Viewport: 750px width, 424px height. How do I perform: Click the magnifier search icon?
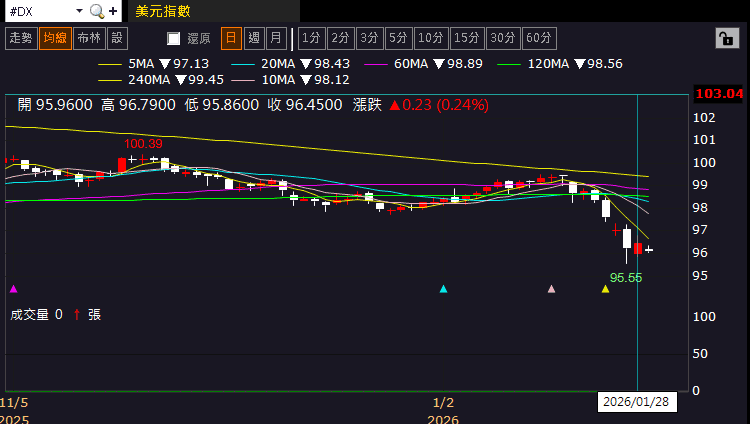pos(96,11)
